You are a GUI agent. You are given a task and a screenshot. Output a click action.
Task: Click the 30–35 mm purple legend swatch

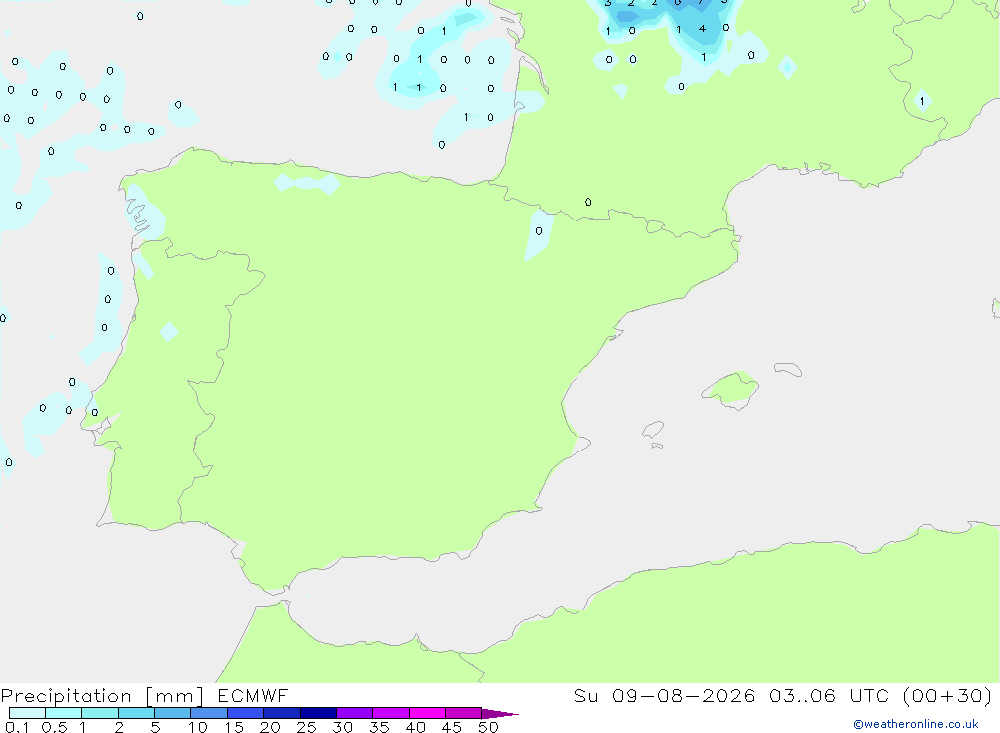(355, 713)
